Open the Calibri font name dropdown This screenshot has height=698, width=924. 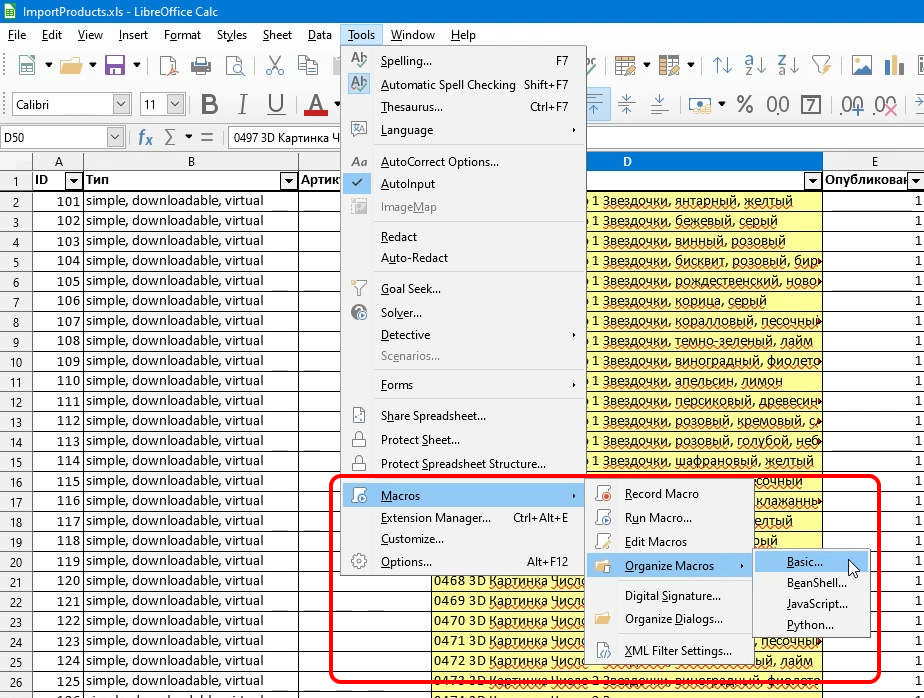121,105
